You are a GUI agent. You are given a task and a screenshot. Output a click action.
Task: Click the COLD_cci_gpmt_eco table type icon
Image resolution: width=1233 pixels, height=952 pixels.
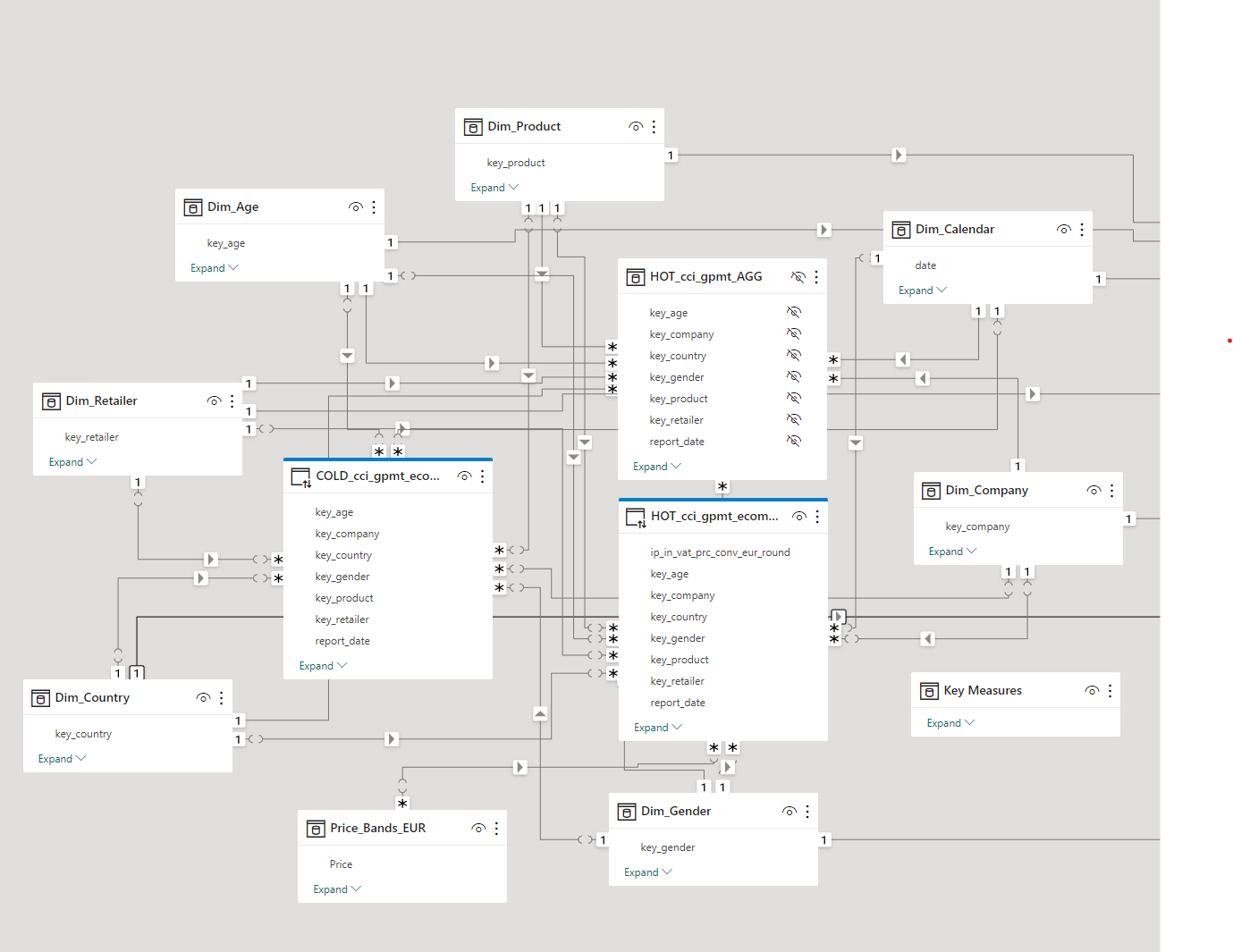tap(301, 477)
